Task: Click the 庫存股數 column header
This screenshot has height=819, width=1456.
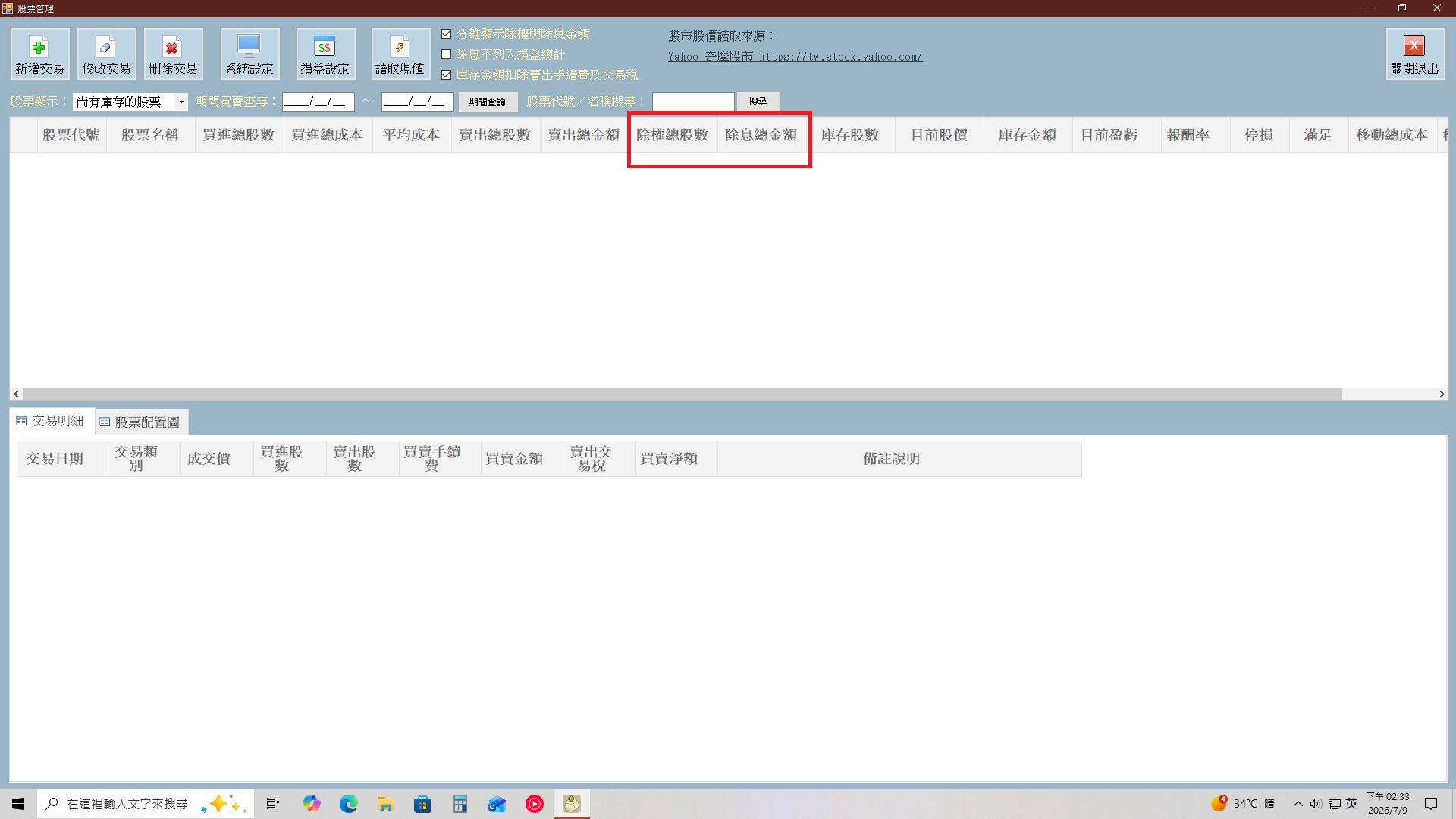Action: pyautogui.click(x=850, y=135)
